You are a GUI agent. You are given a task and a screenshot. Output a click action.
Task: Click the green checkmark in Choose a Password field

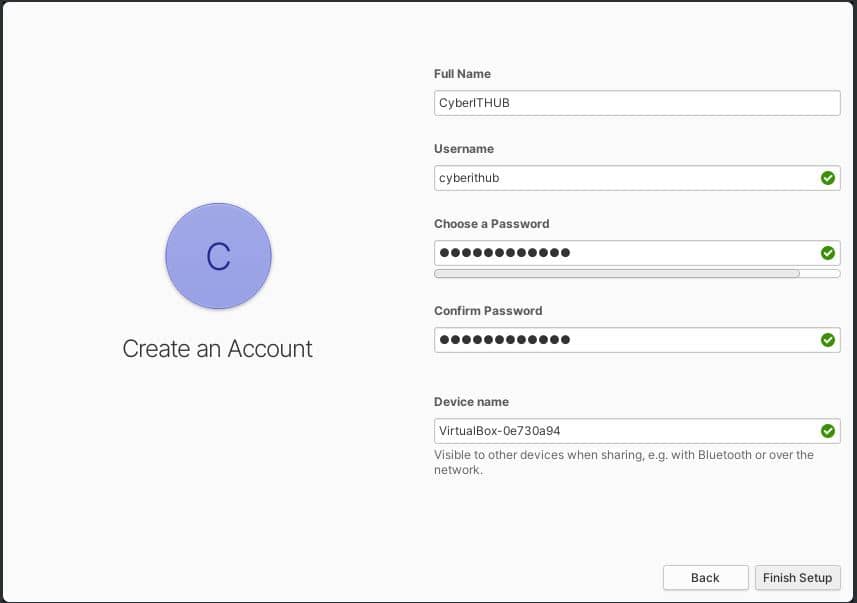pos(827,253)
